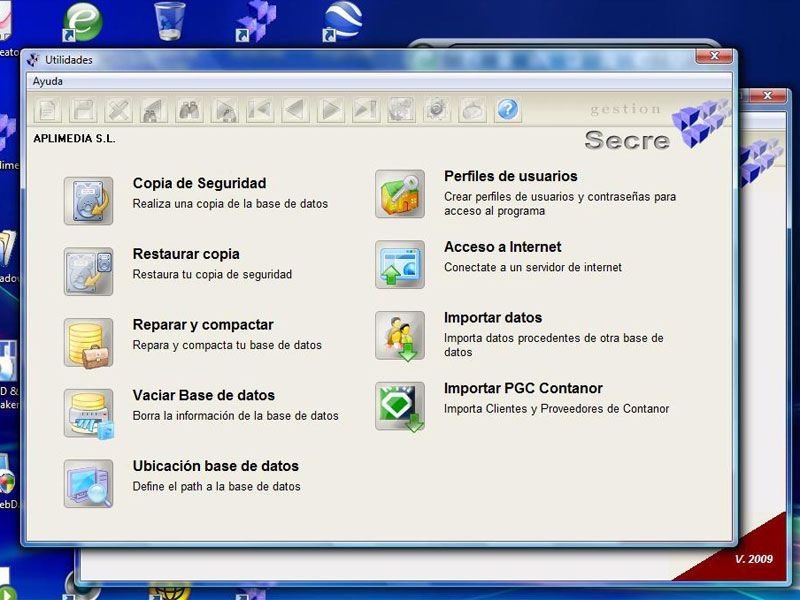This screenshot has width=800, height=600.
Task: Open the Recycle Bin desktop icon
Action: (170, 20)
